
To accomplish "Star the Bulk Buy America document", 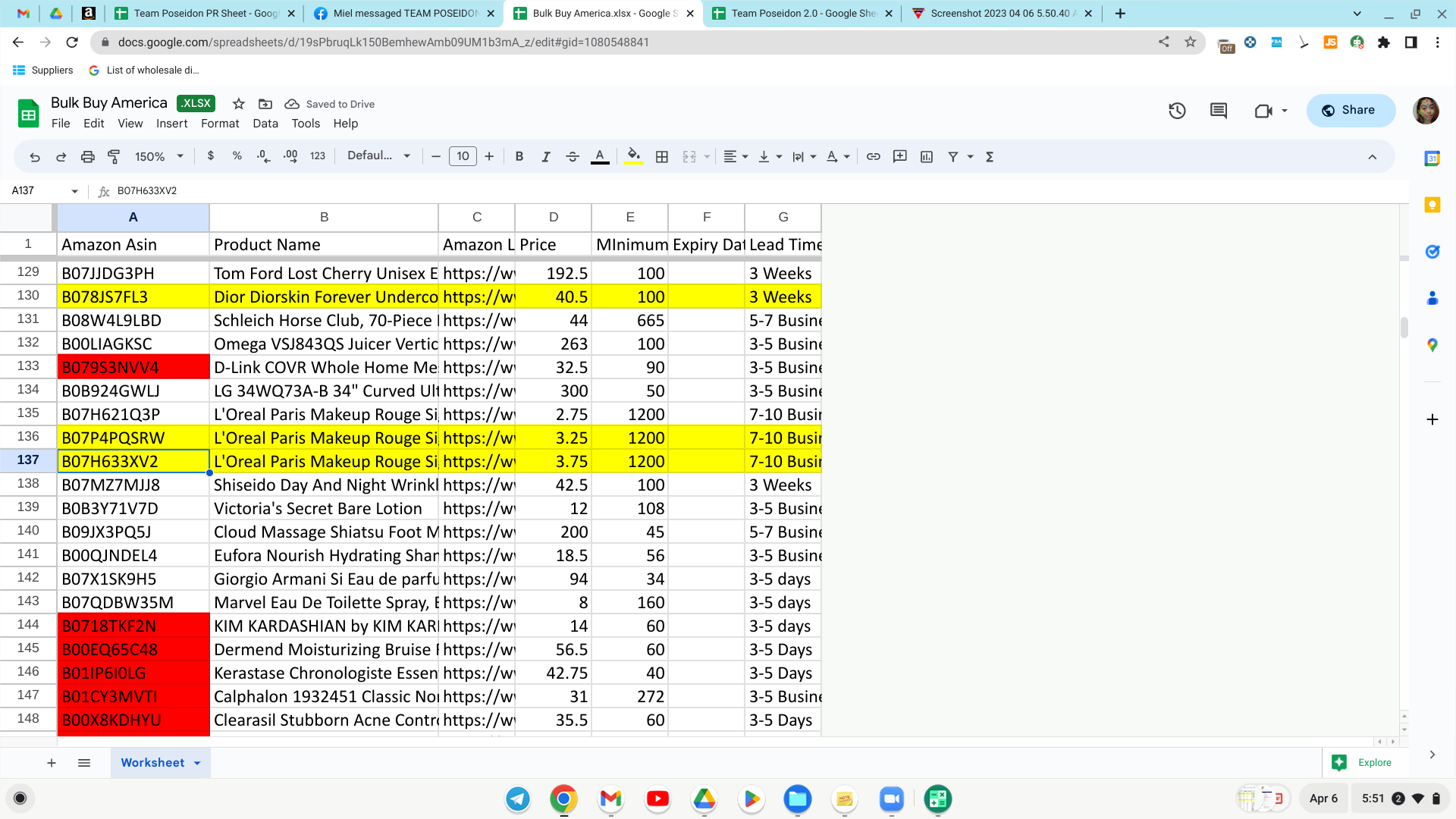I will click(239, 104).
